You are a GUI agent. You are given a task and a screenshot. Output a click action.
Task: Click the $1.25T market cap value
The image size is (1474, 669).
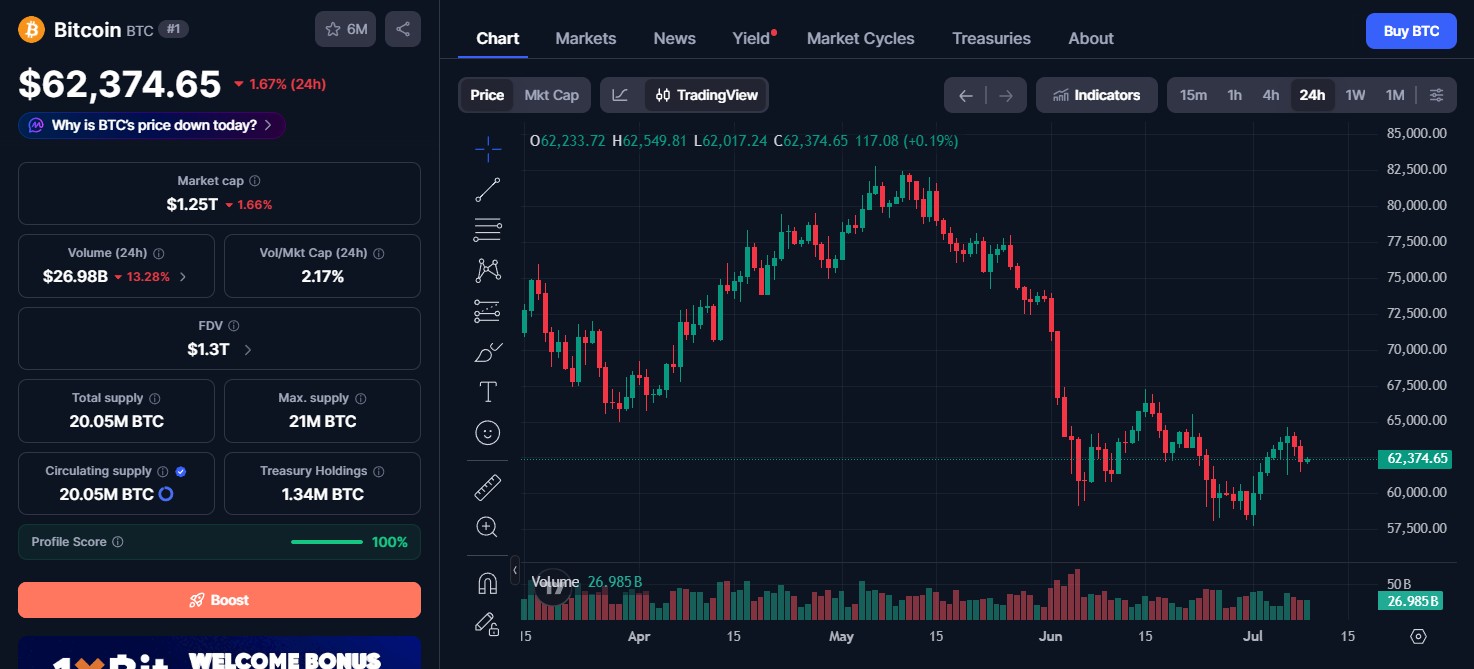[x=192, y=204]
